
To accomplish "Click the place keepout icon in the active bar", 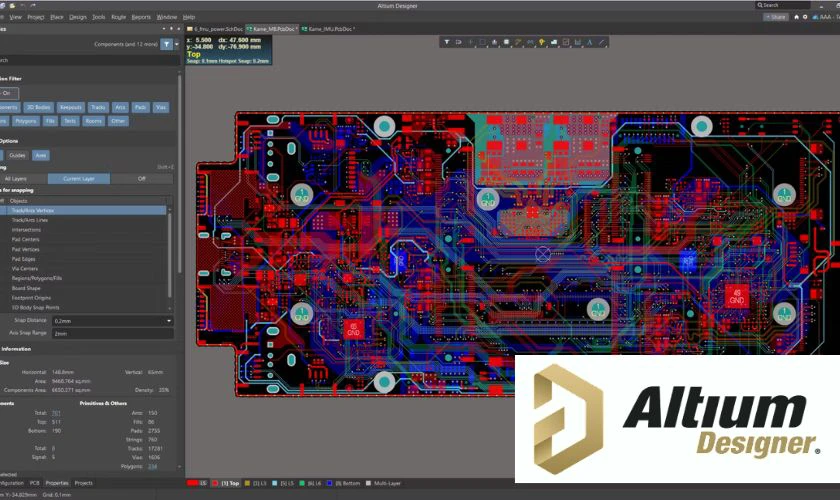I will click(x=566, y=42).
